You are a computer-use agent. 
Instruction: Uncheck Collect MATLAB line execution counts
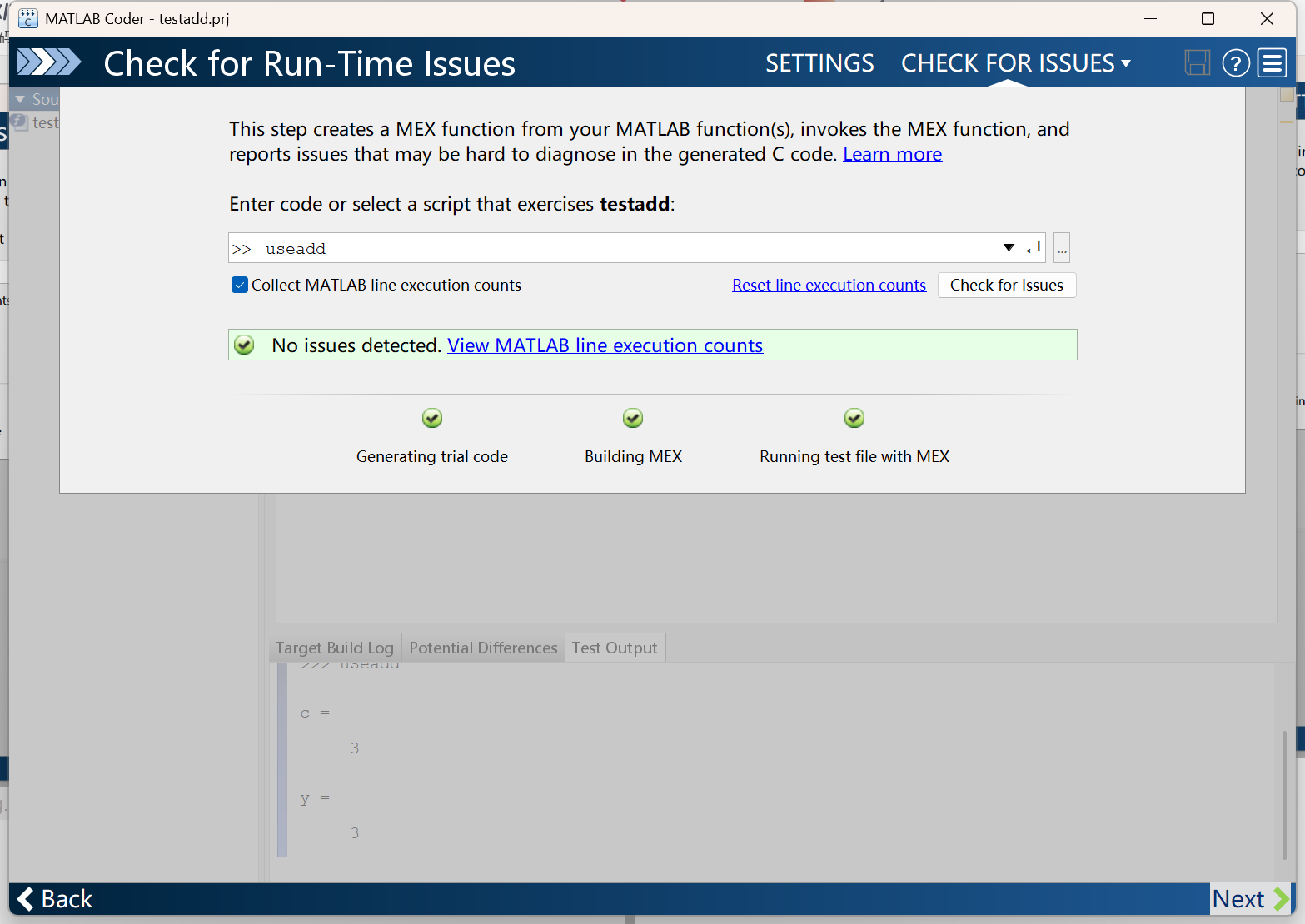pos(240,285)
